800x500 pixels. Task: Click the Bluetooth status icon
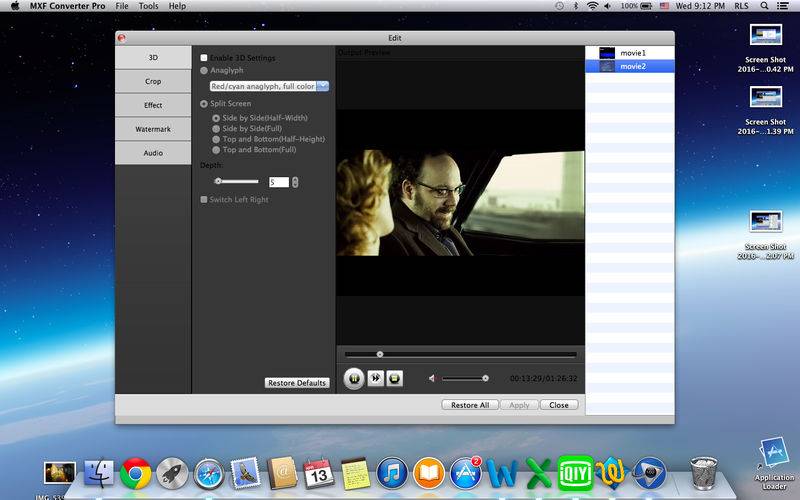pos(576,6)
